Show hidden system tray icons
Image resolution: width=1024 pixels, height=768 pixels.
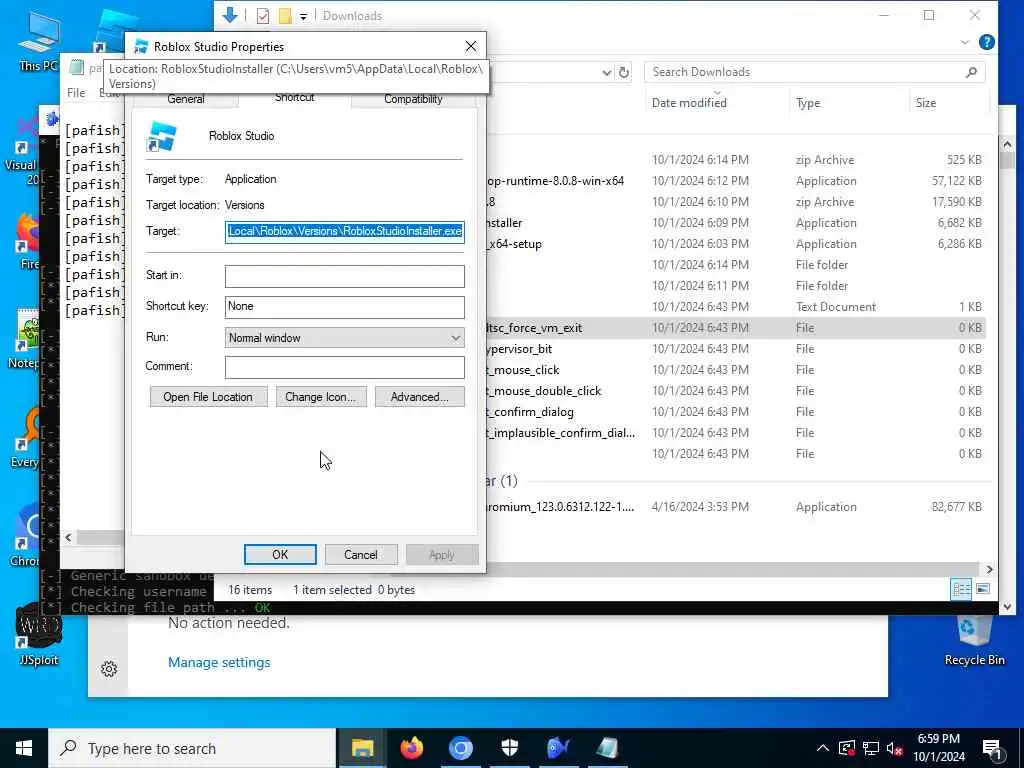pos(823,748)
